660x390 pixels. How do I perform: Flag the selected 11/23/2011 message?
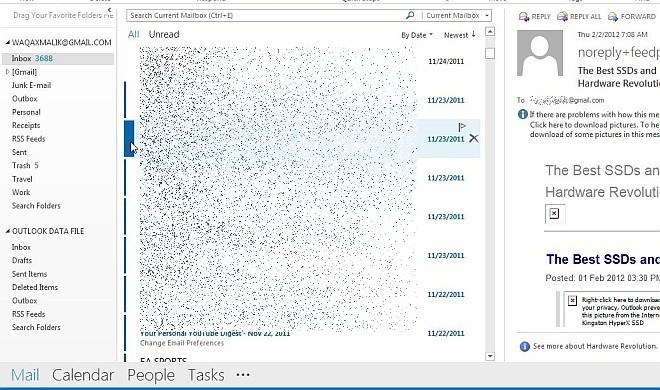click(462, 127)
